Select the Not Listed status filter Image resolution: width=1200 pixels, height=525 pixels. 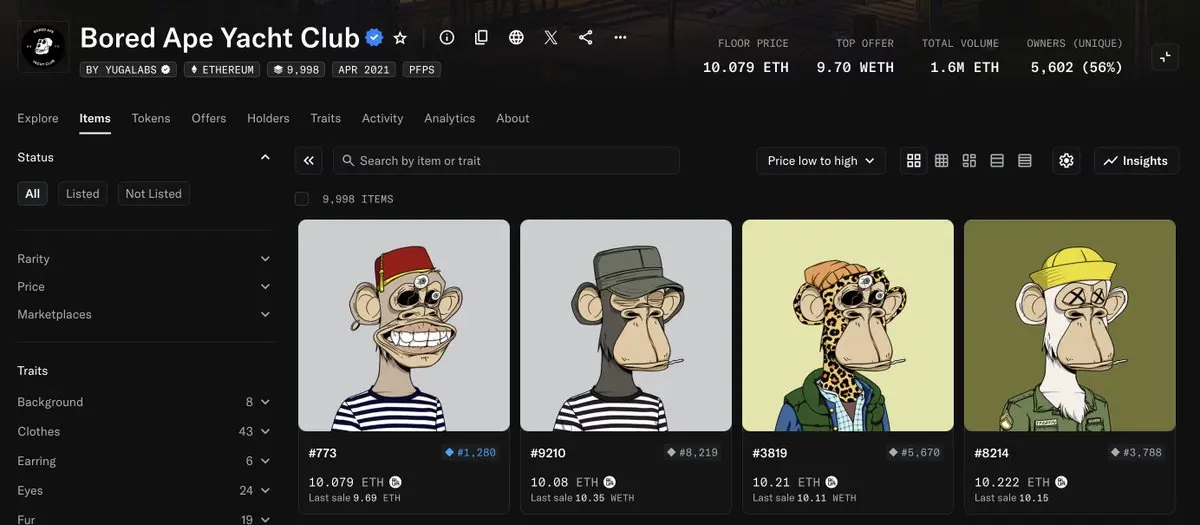(153, 193)
